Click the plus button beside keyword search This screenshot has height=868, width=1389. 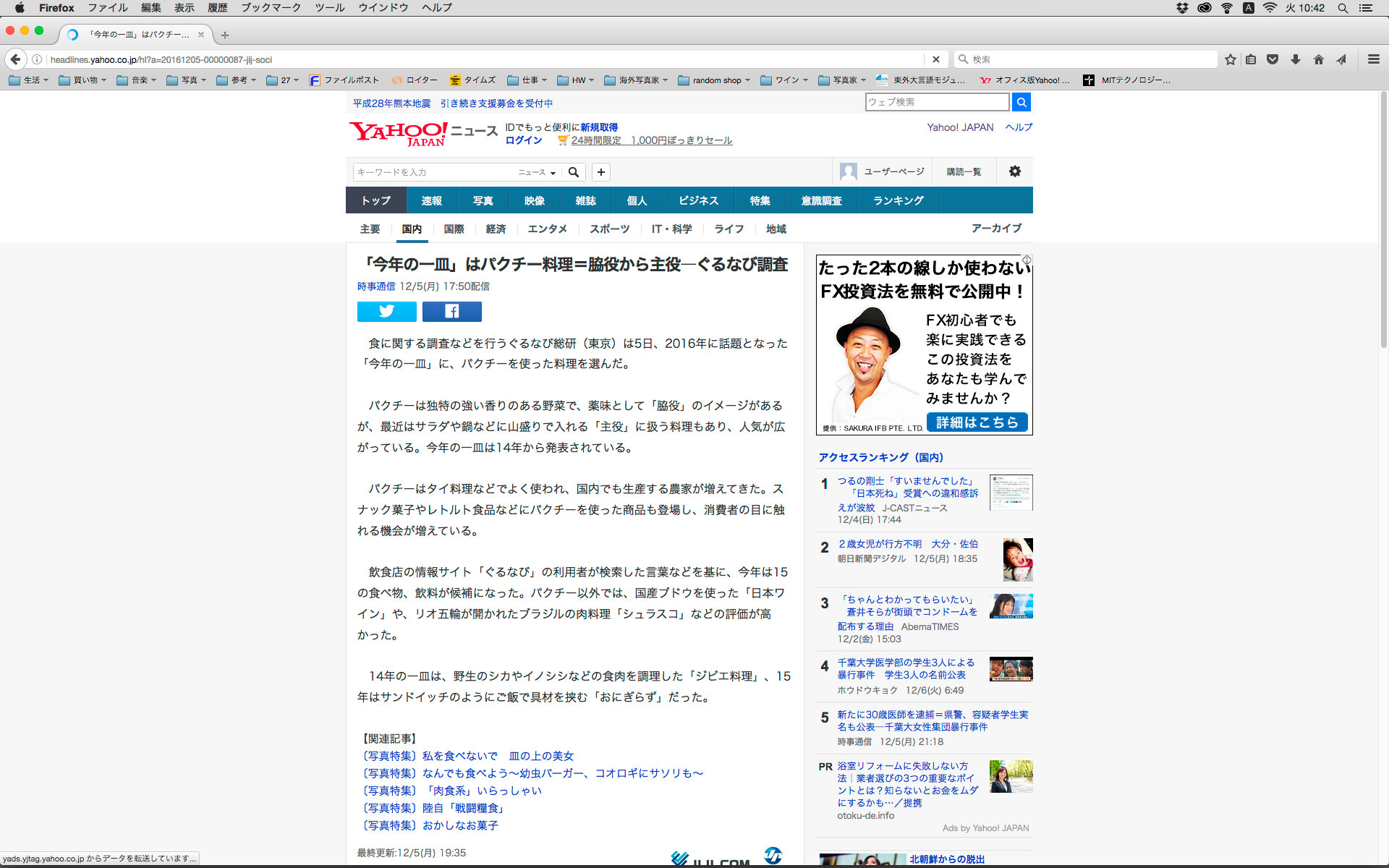(600, 172)
